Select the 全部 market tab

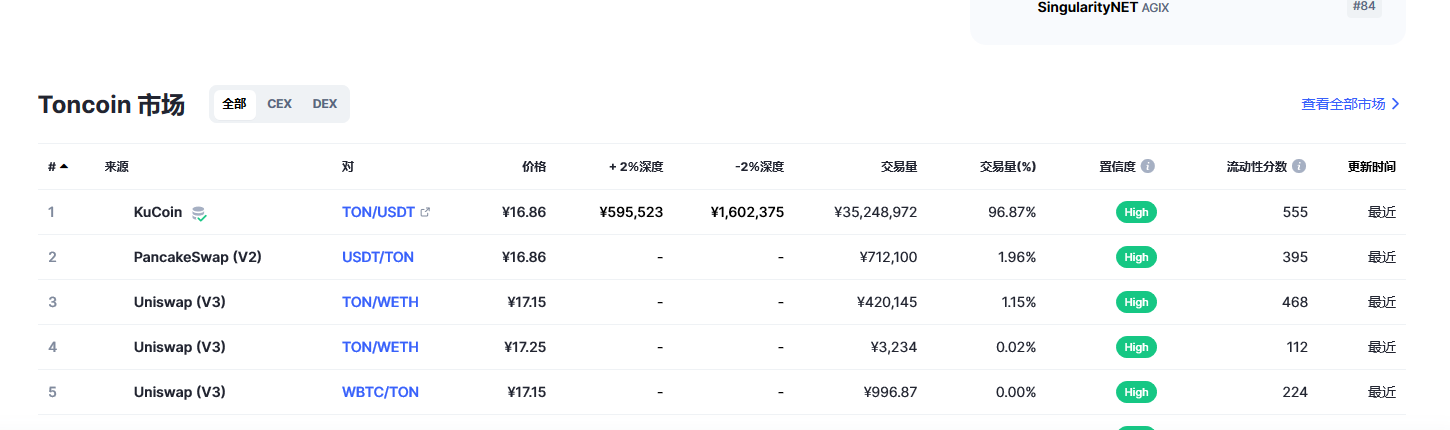234,104
